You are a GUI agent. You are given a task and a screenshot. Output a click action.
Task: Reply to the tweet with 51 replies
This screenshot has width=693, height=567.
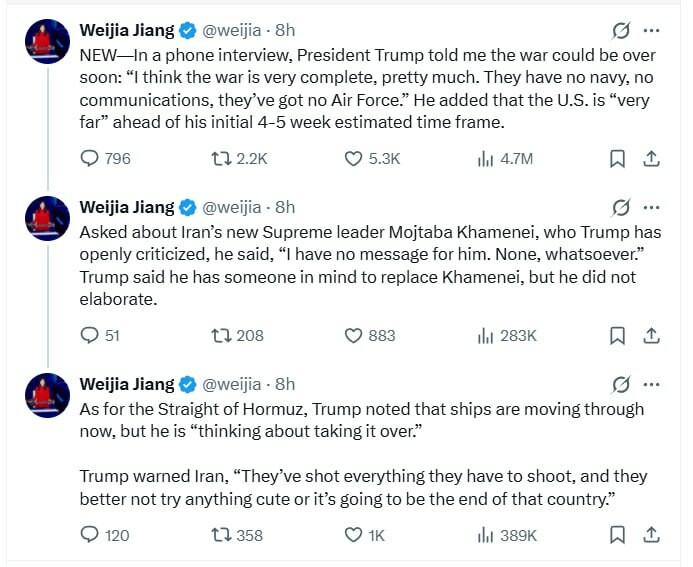click(x=90, y=335)
